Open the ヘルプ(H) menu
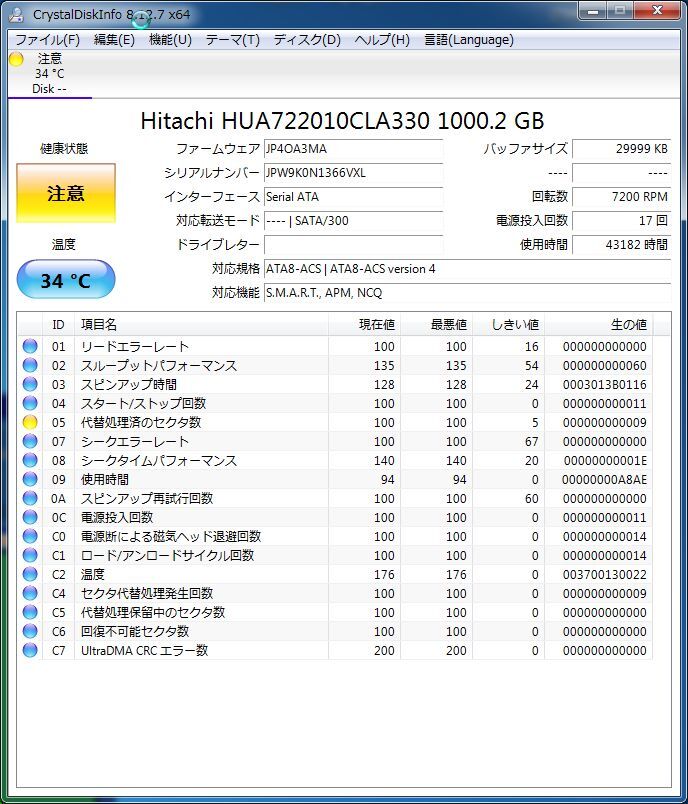The image size is (688, 804). [x=382, y=40]
